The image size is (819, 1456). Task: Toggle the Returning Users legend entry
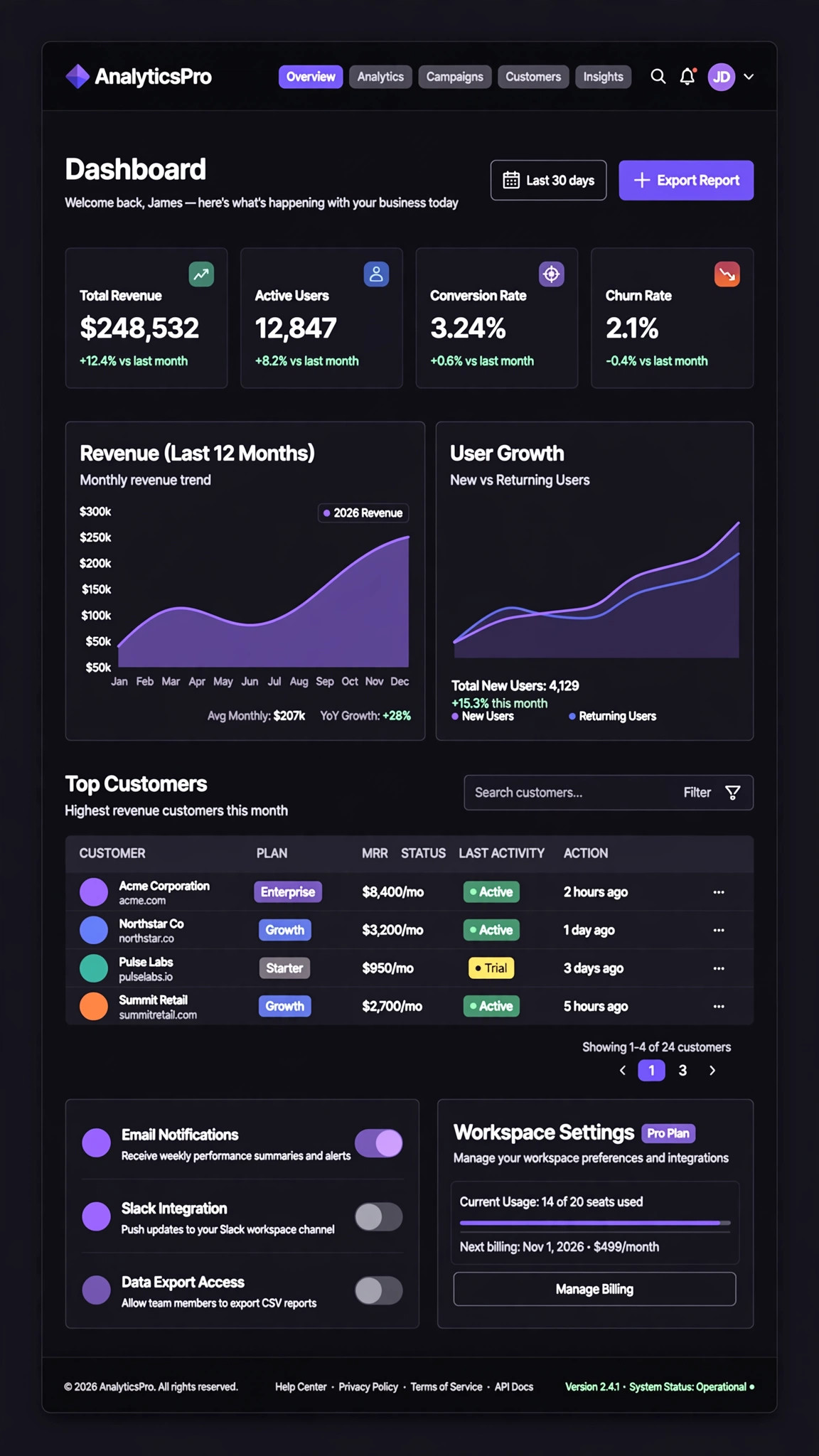612,717
